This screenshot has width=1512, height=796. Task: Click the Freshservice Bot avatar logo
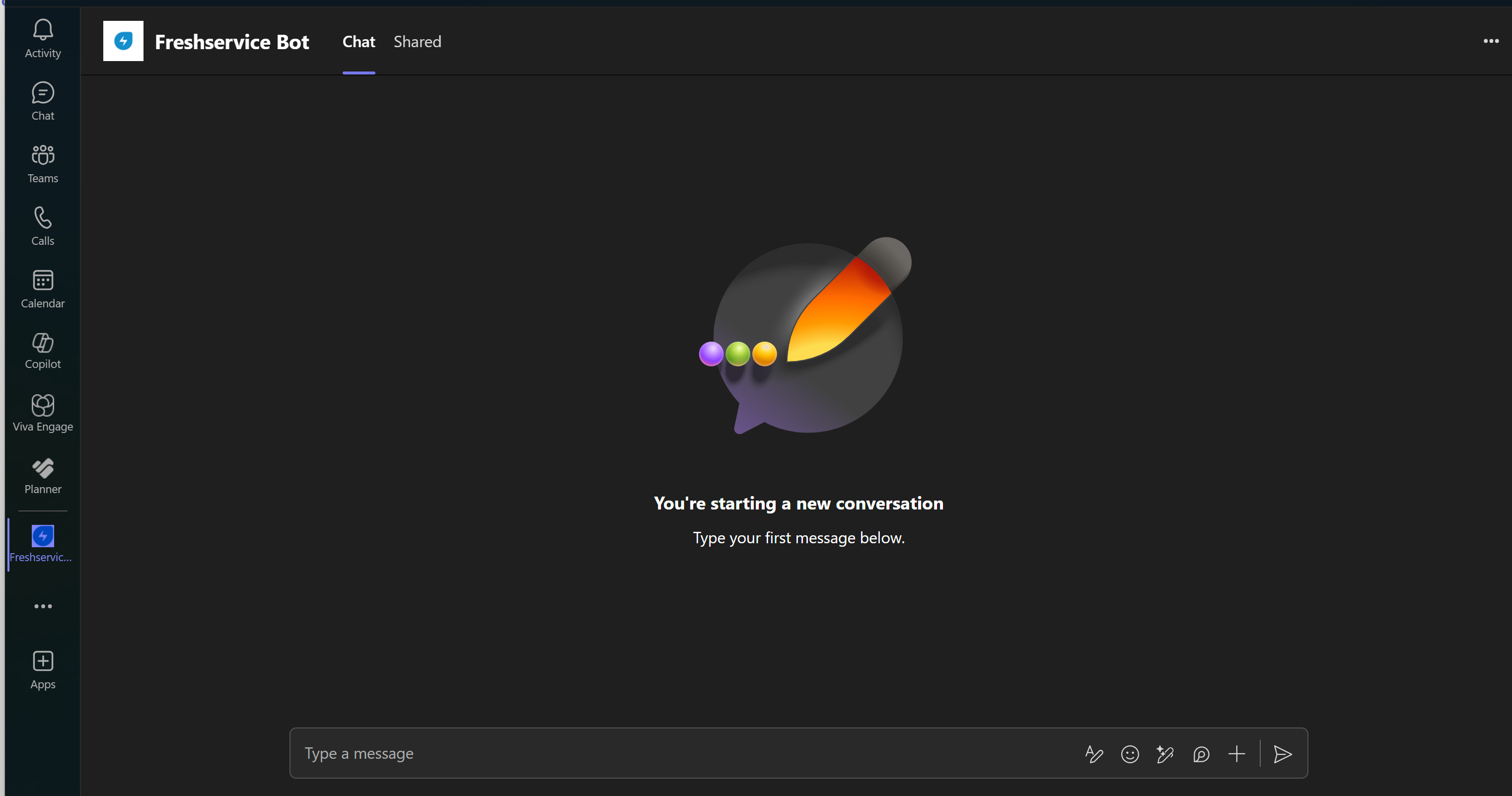(x=123, y=41)
